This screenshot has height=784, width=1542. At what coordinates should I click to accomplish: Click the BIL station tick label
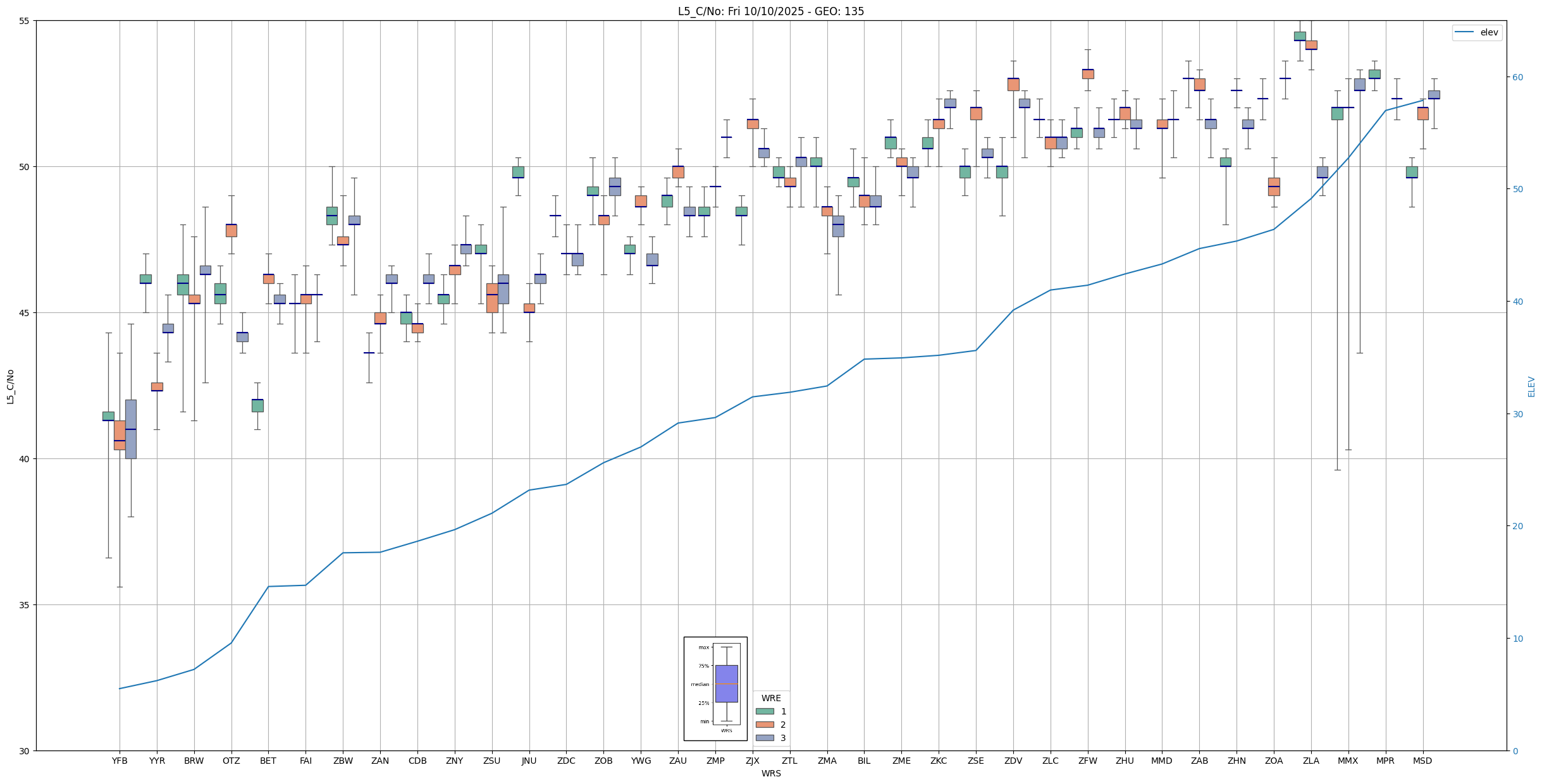point(864,761)
